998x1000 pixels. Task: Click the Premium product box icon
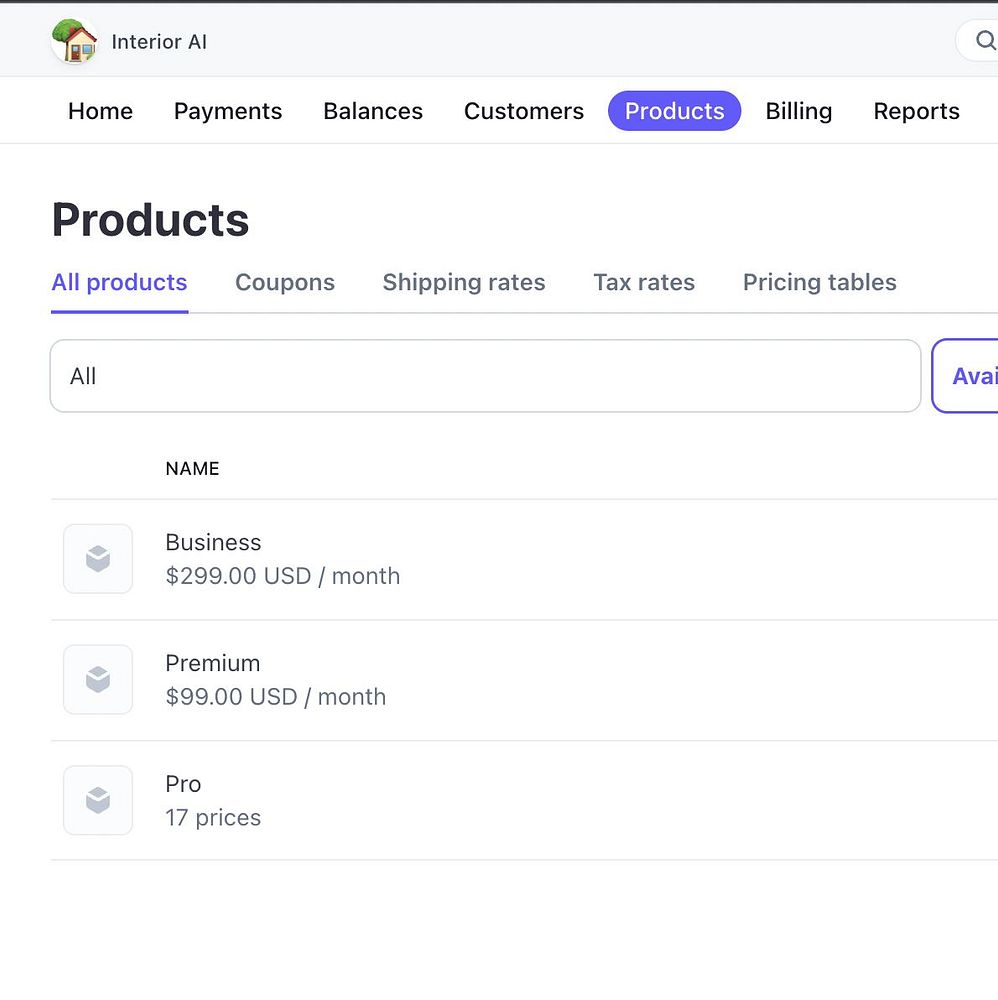[98, 680]
